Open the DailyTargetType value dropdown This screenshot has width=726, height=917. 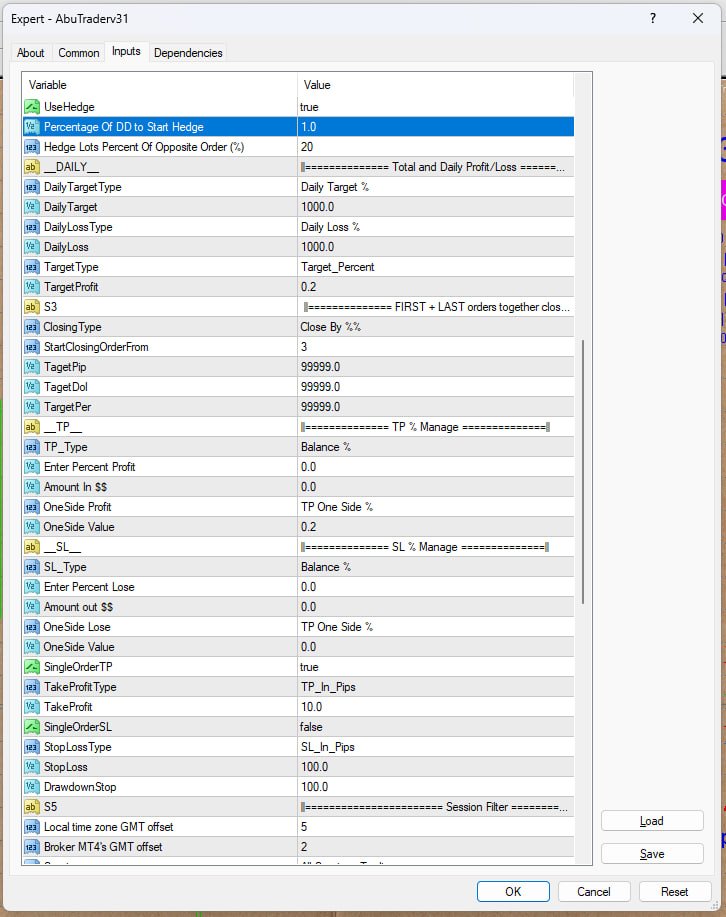coord(436,187)
